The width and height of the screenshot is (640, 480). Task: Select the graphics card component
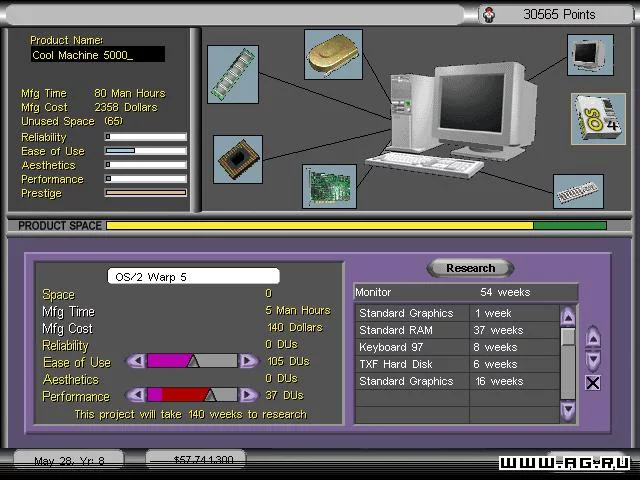coord(329,187)
